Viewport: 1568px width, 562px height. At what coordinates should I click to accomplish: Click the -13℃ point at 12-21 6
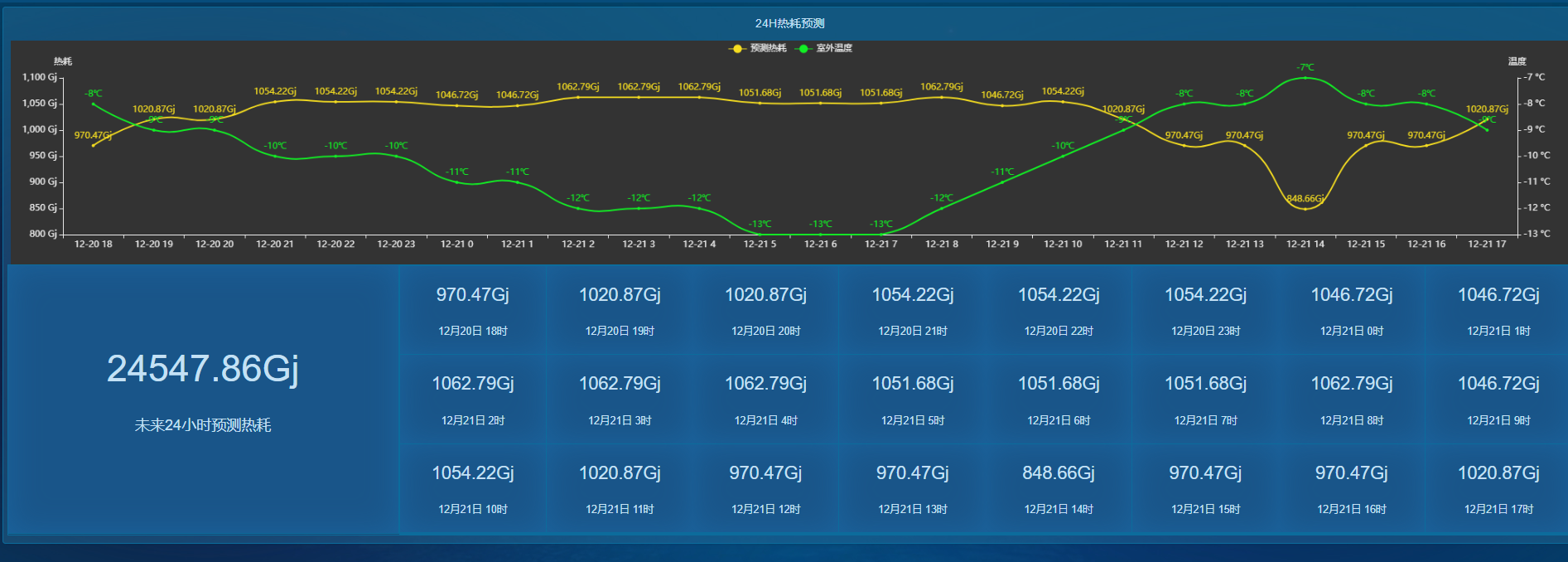pos(820,235)
